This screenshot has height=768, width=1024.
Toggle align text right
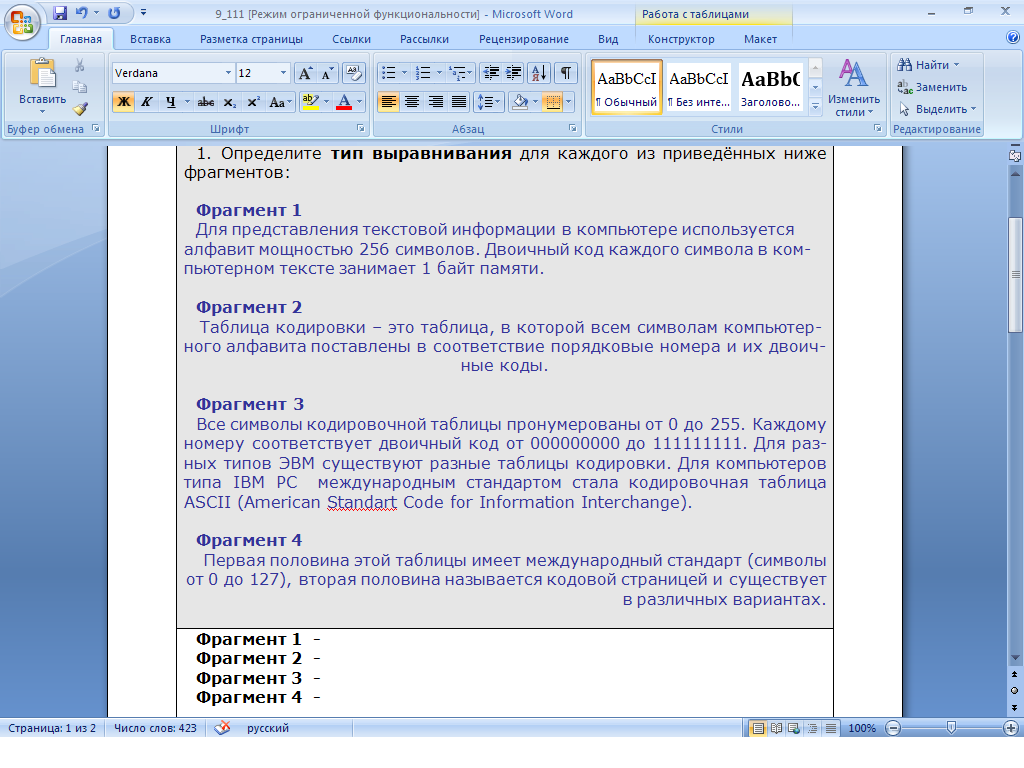coord(436,102)
